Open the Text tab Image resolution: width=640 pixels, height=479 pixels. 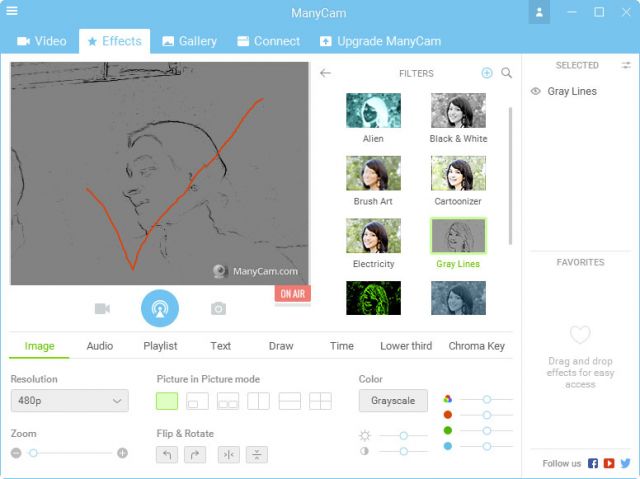click(x=221, y=346)
